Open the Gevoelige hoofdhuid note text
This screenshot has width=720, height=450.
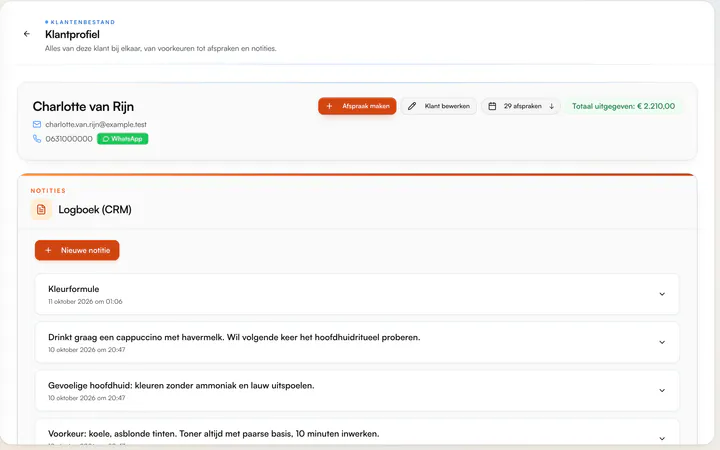point(181,385)
